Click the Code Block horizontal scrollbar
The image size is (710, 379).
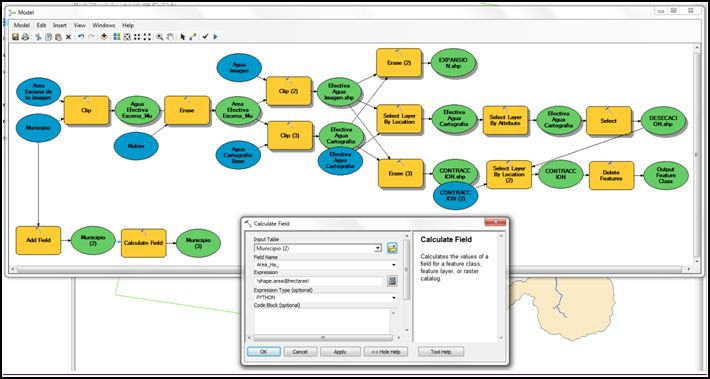coord(323,338)
